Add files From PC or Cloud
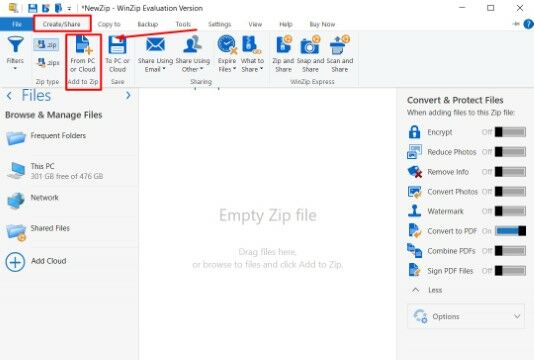 click(x=82, y=54)
